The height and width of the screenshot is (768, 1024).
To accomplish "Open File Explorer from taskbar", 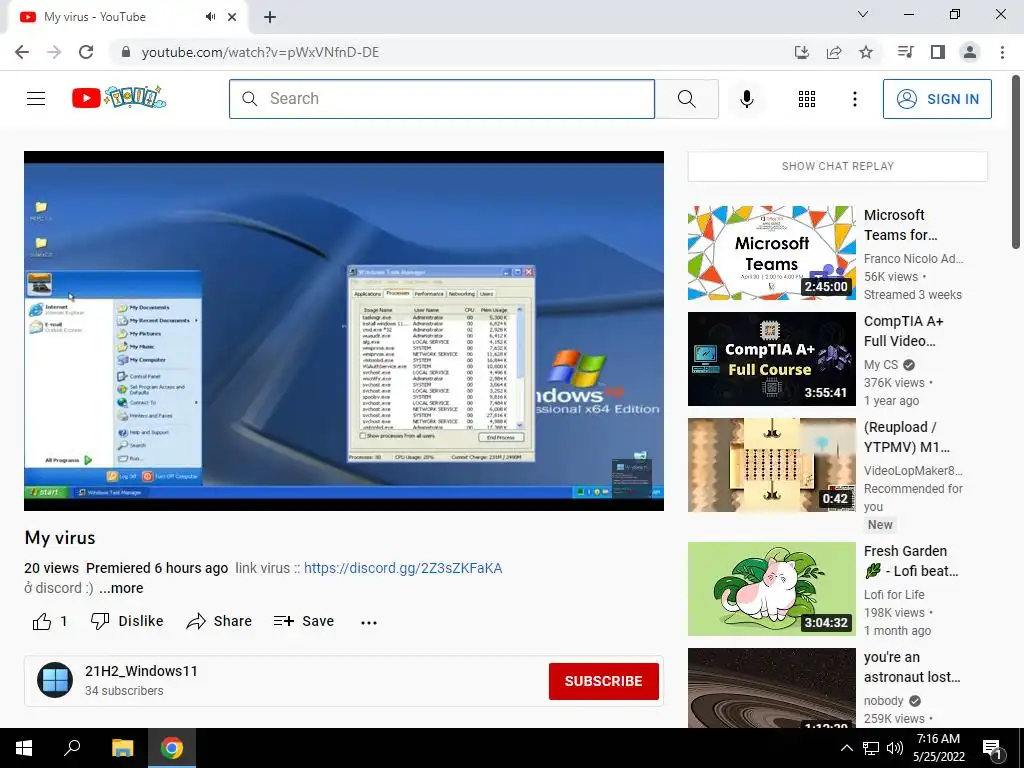I will [122, 748].
